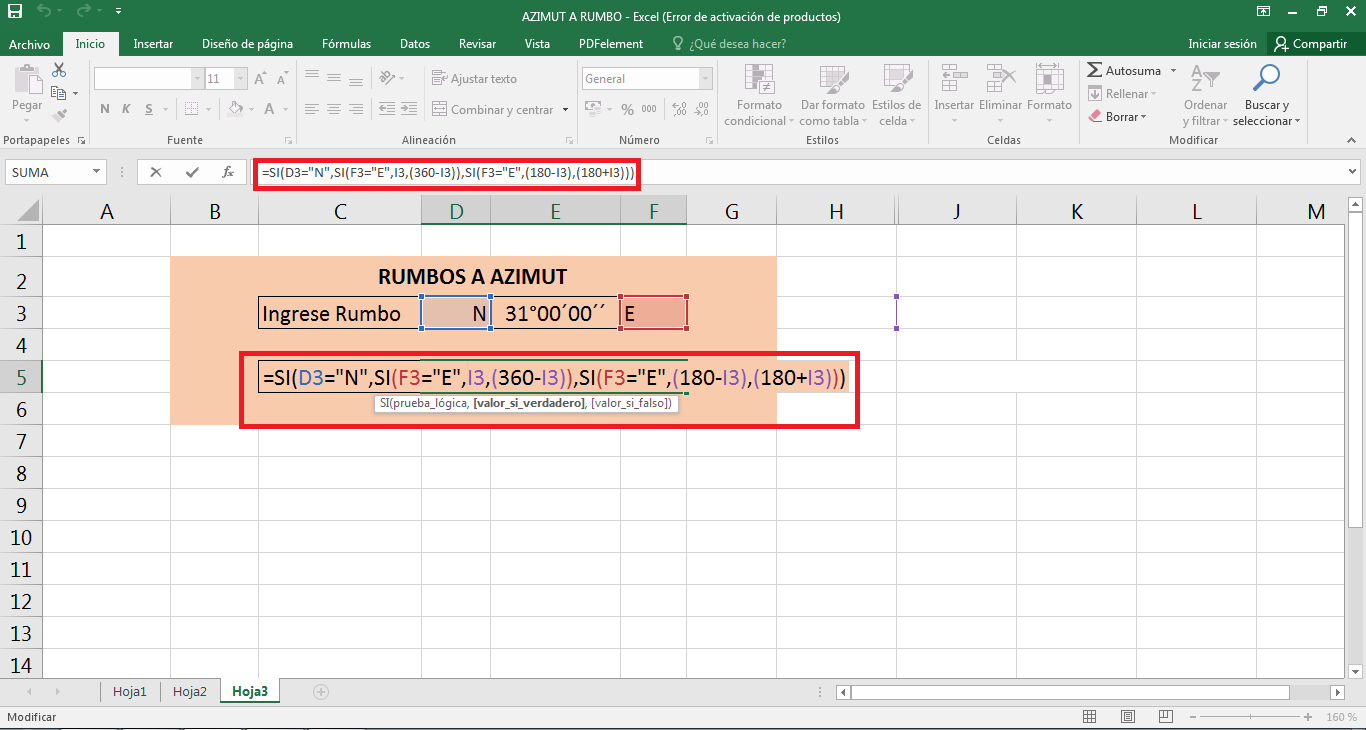Toggle italic formatting with the K button
The height and width of the screenshot is (730, 1366).
[124, 109]
